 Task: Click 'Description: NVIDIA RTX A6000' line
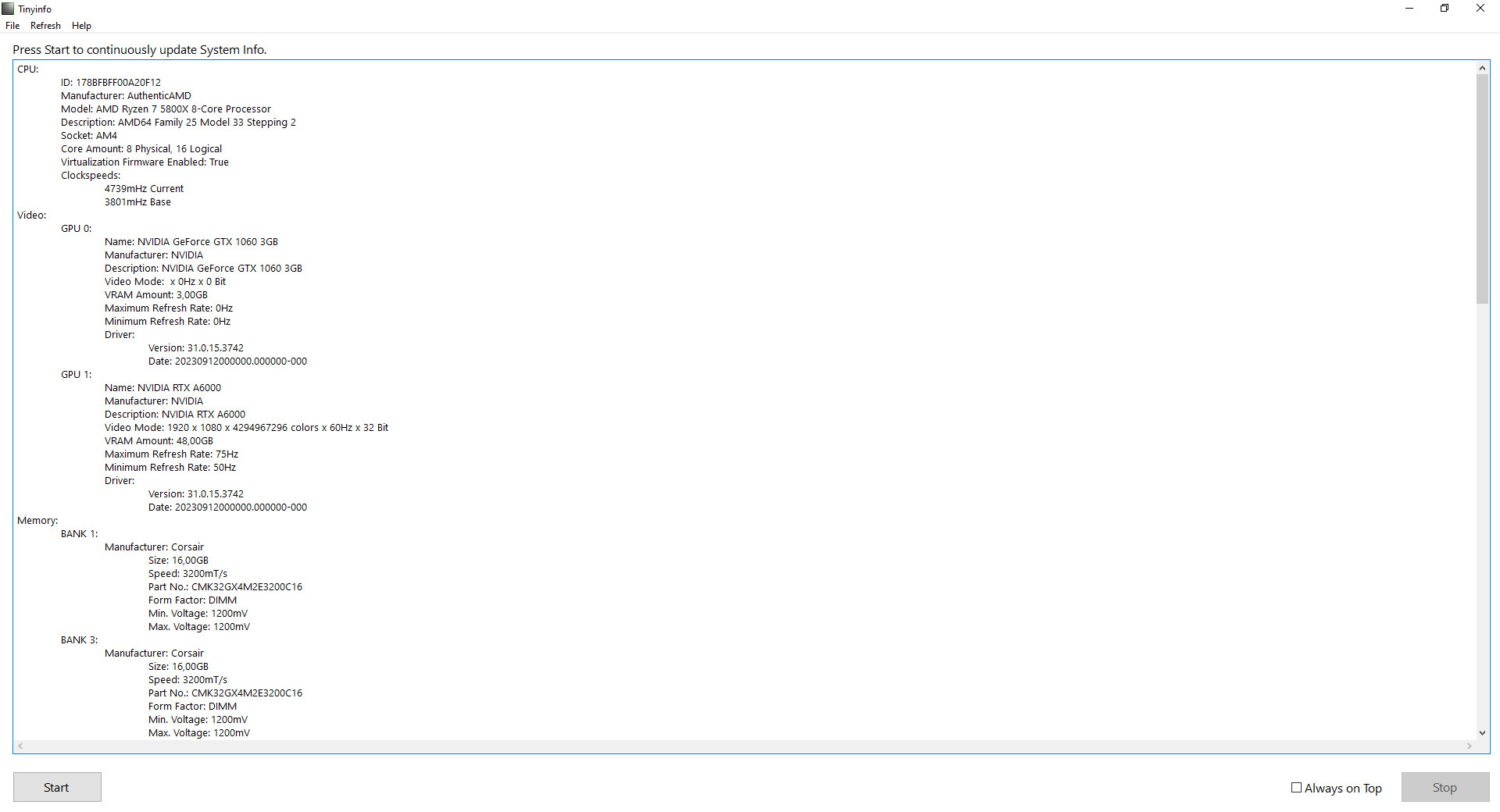pos(175,415)
